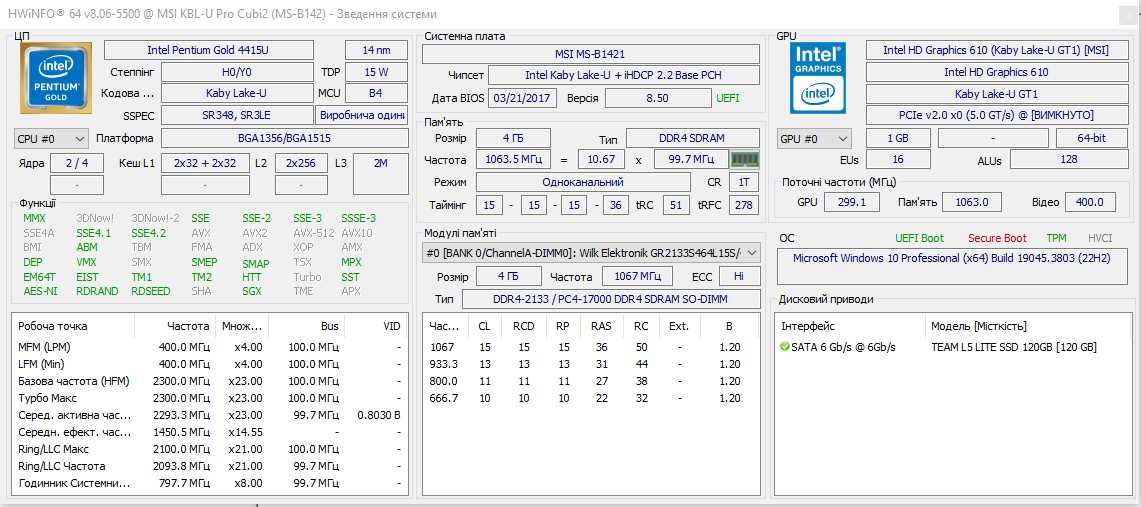
Task: Click the green UEFI label beside BIOS version
Action: coord(728,97)
